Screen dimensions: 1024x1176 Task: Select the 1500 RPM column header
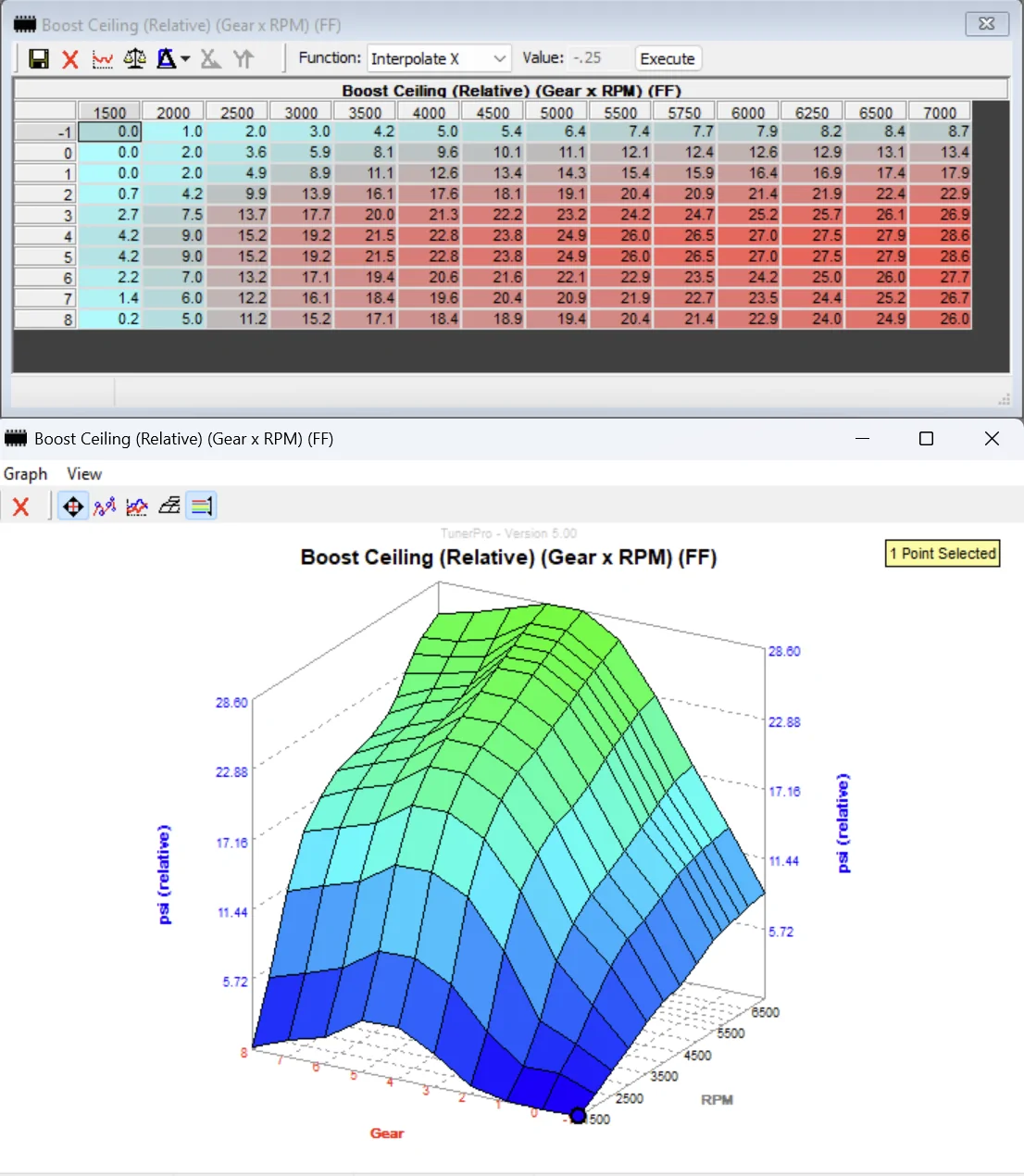pyautogui.click(x=110, y=112)
